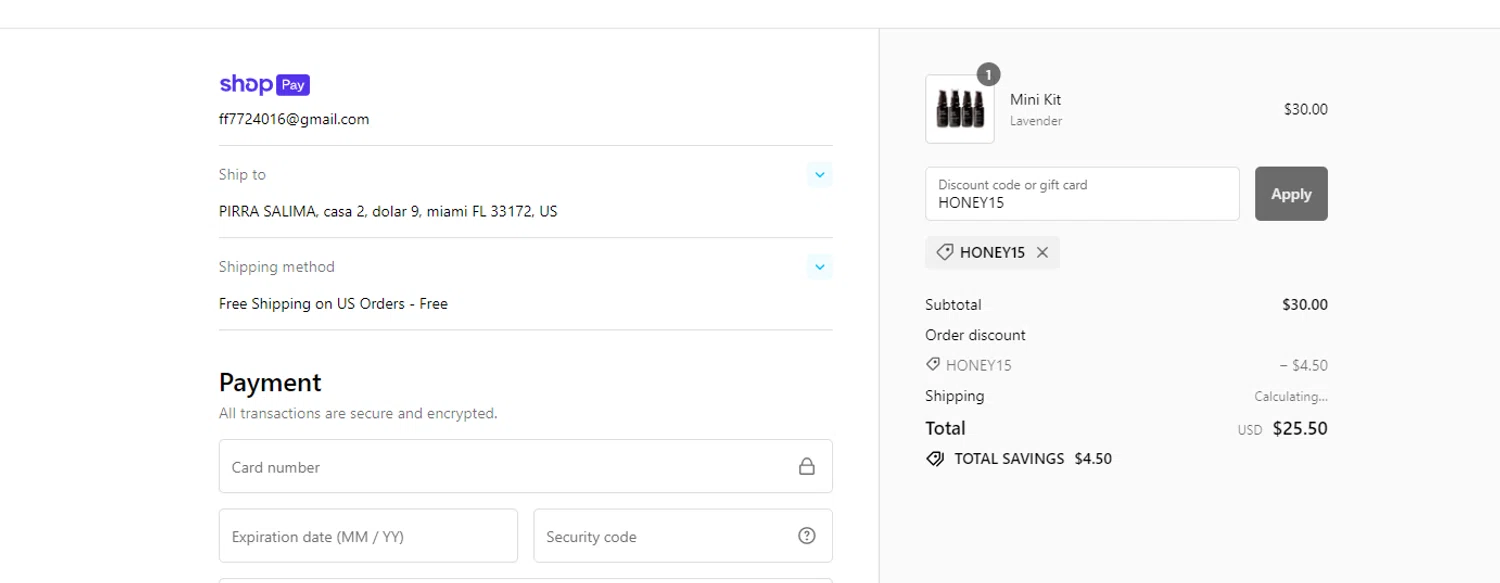Click the quantity badge on Mini Kit
1500x583 pixels.
[x=988, y=75]
